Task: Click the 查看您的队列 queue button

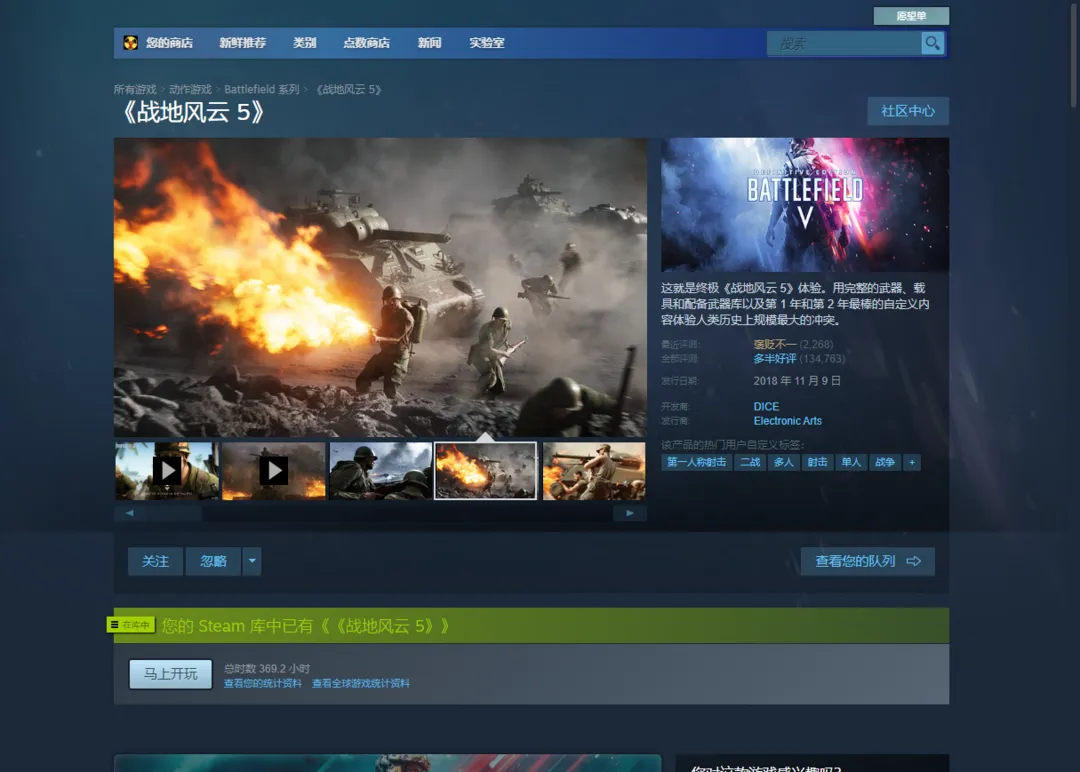Action: pyautogui.click(x=867, y=561)
